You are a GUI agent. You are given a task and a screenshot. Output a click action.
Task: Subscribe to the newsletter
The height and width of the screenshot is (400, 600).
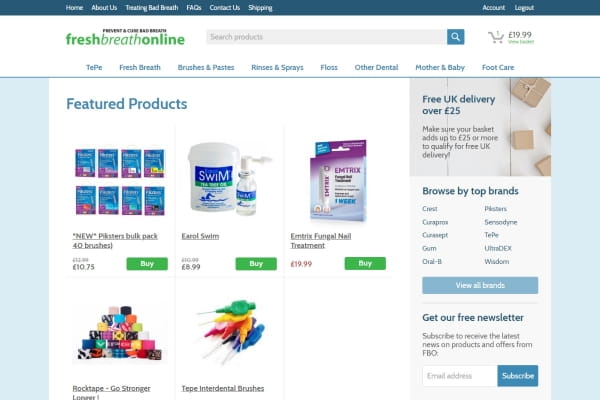[517, 376]
